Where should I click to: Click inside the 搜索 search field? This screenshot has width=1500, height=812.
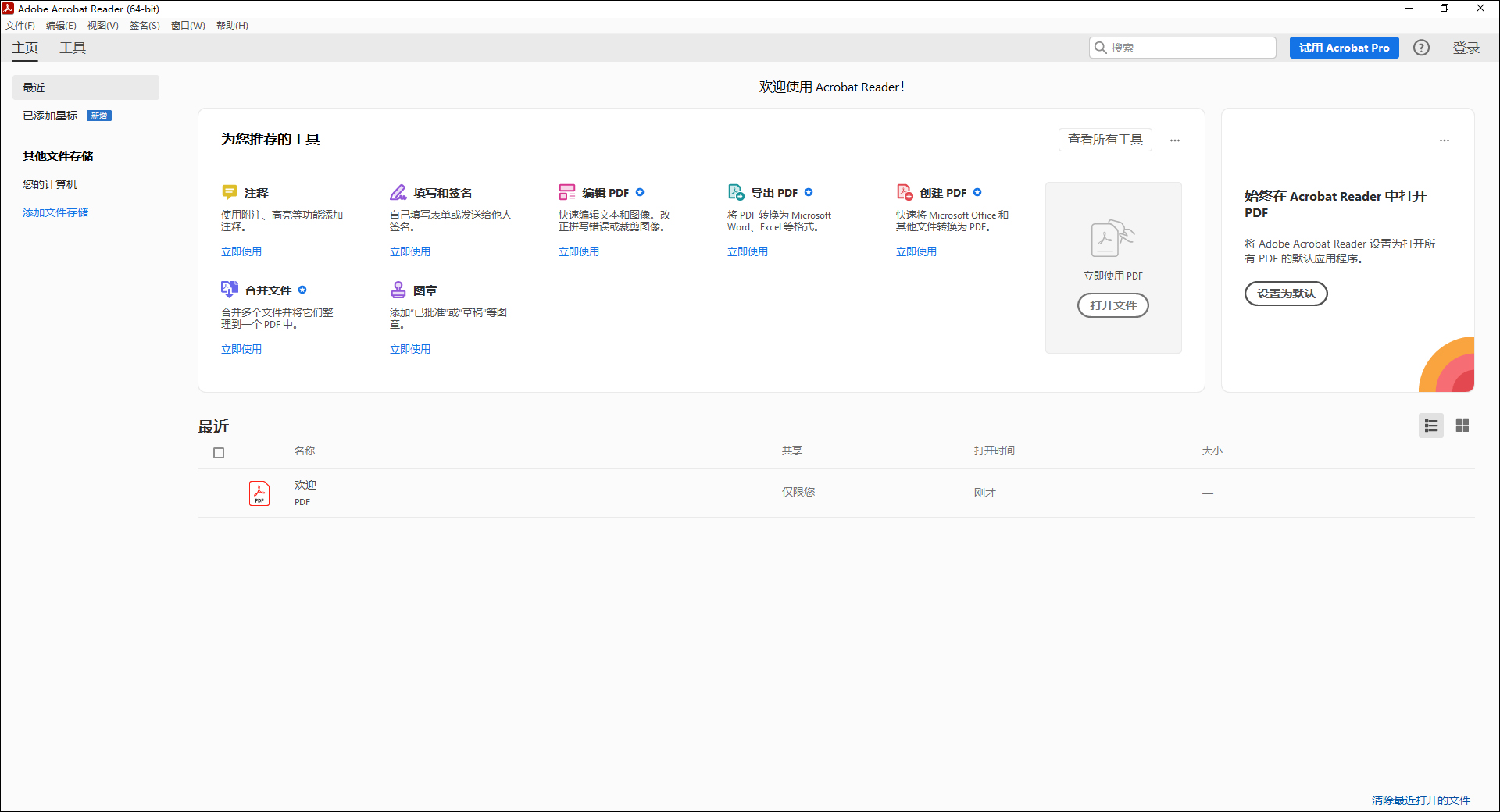click(x=1172, y=48)
